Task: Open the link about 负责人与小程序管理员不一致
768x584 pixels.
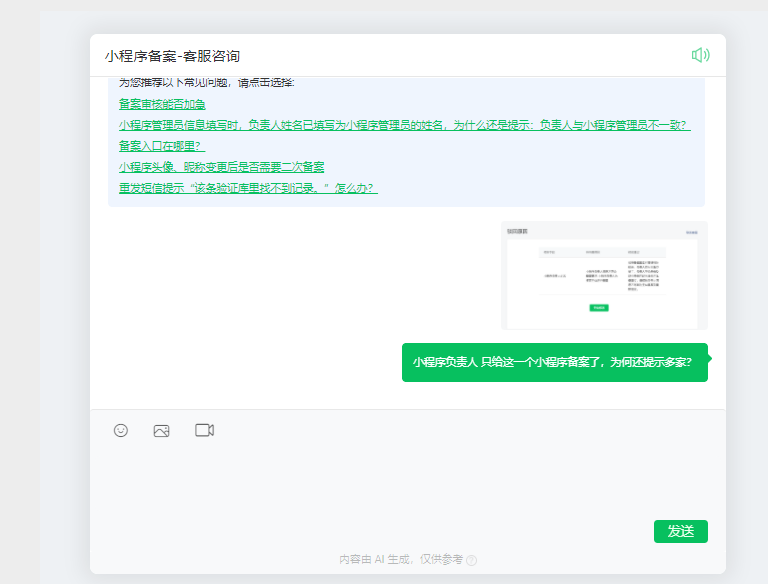Action: (x=405, y=125)
